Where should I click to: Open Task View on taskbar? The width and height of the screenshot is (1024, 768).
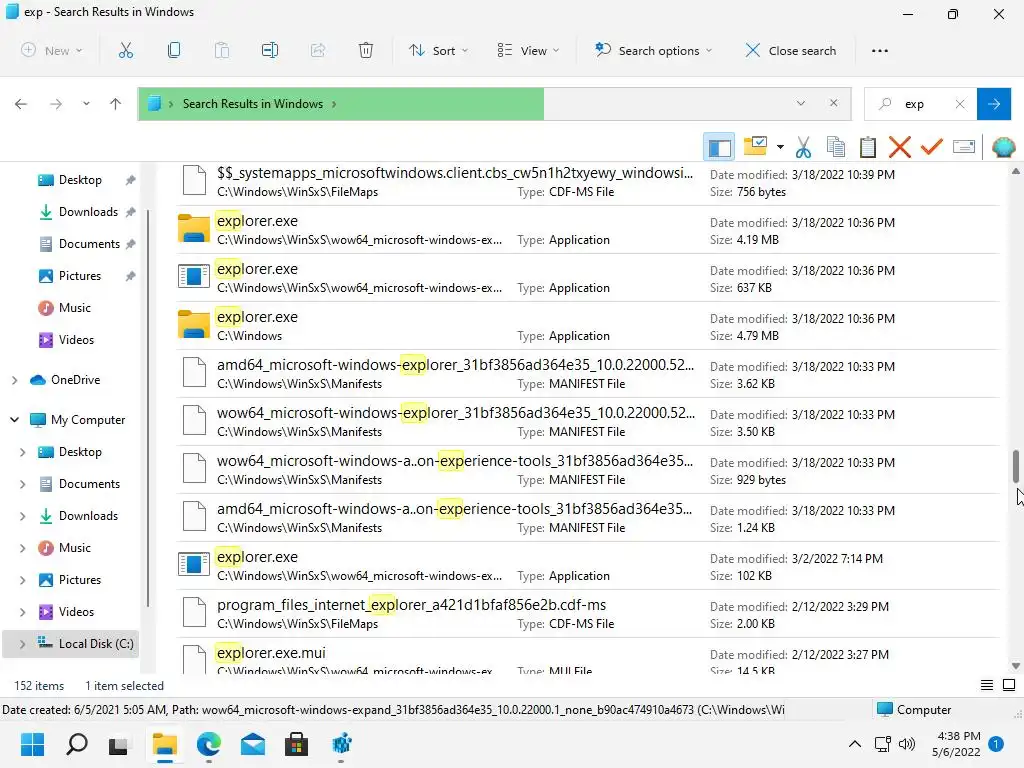pyautogui.click(x=119, y=744)
